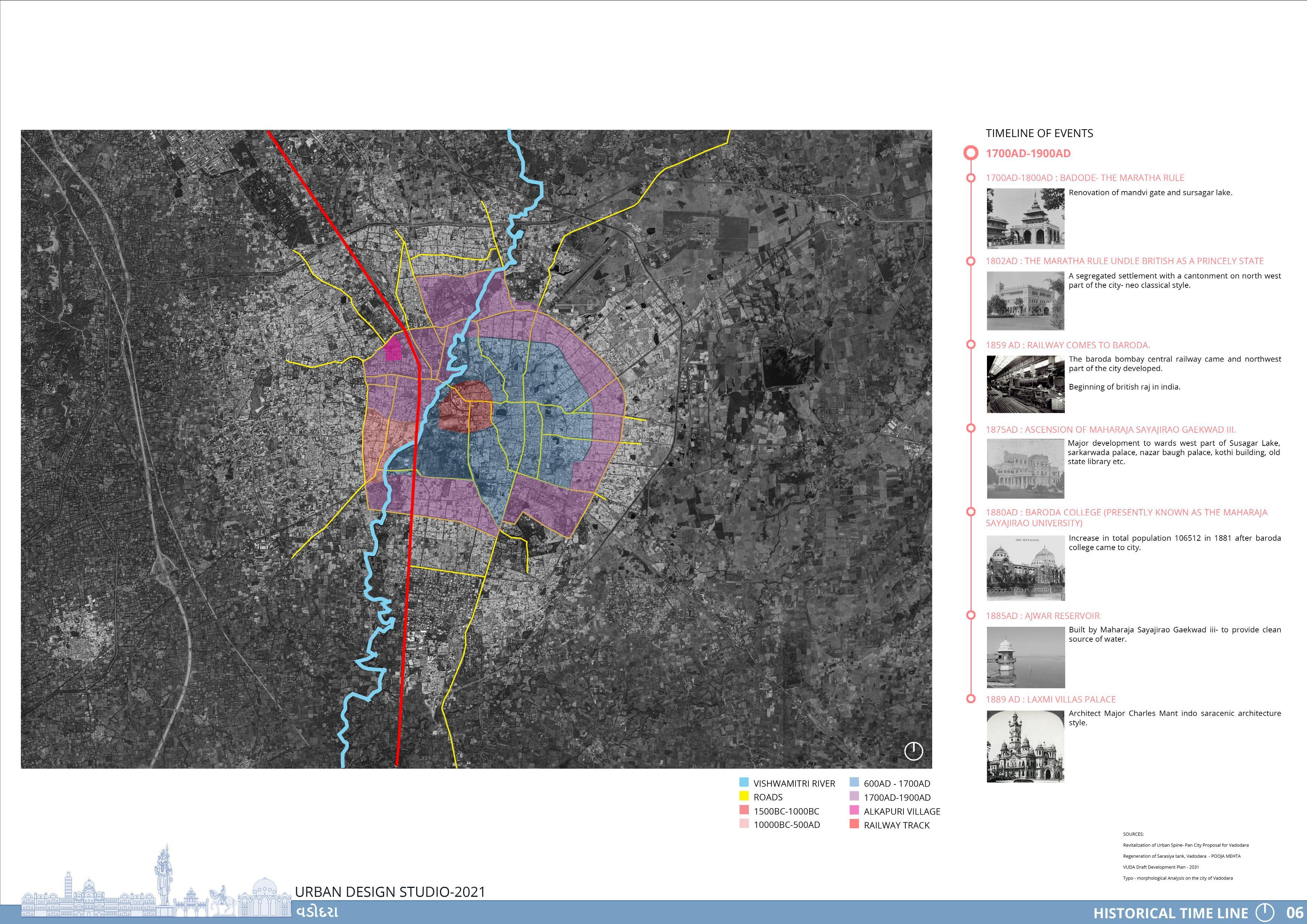The width and height of the screenshot is (1307, 924).
Task: Click the north compass icon on map
Action: 913,750
